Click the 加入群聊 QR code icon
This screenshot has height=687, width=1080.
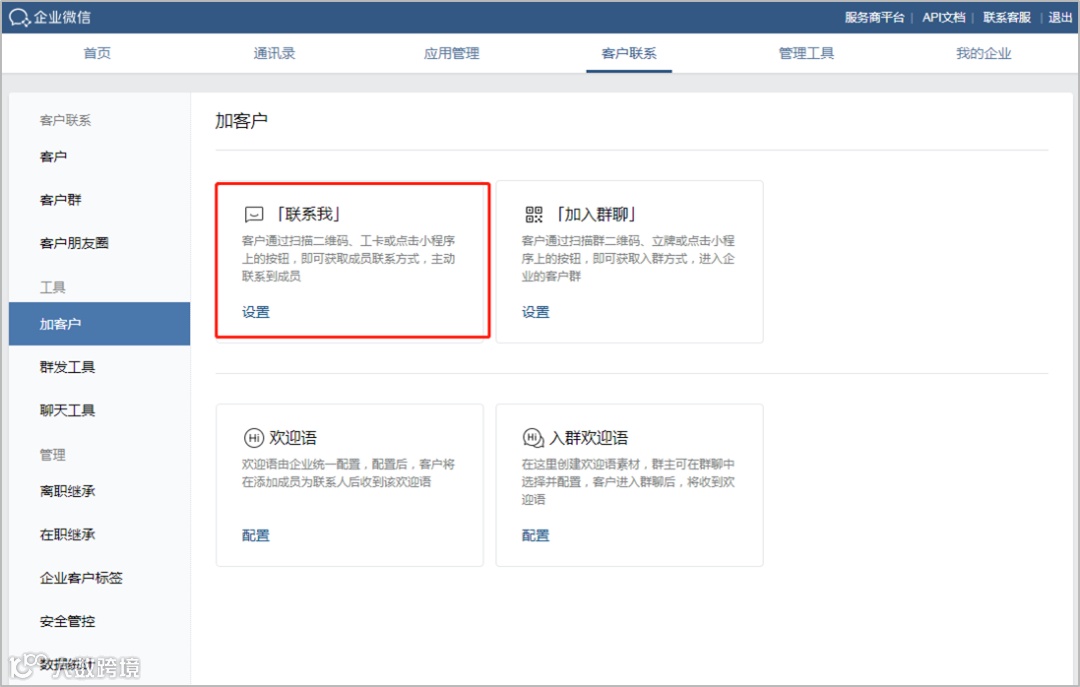pyautogui.click(x=534, y=214)
